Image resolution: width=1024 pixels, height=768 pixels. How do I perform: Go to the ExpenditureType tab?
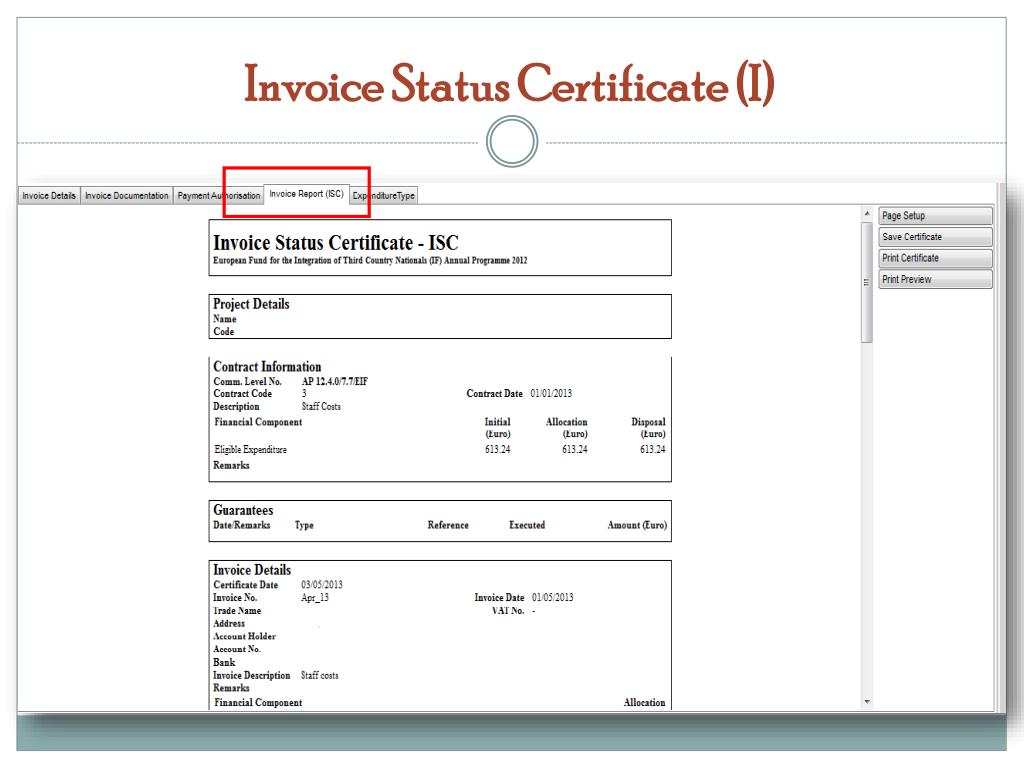click(x=383, y=195)
